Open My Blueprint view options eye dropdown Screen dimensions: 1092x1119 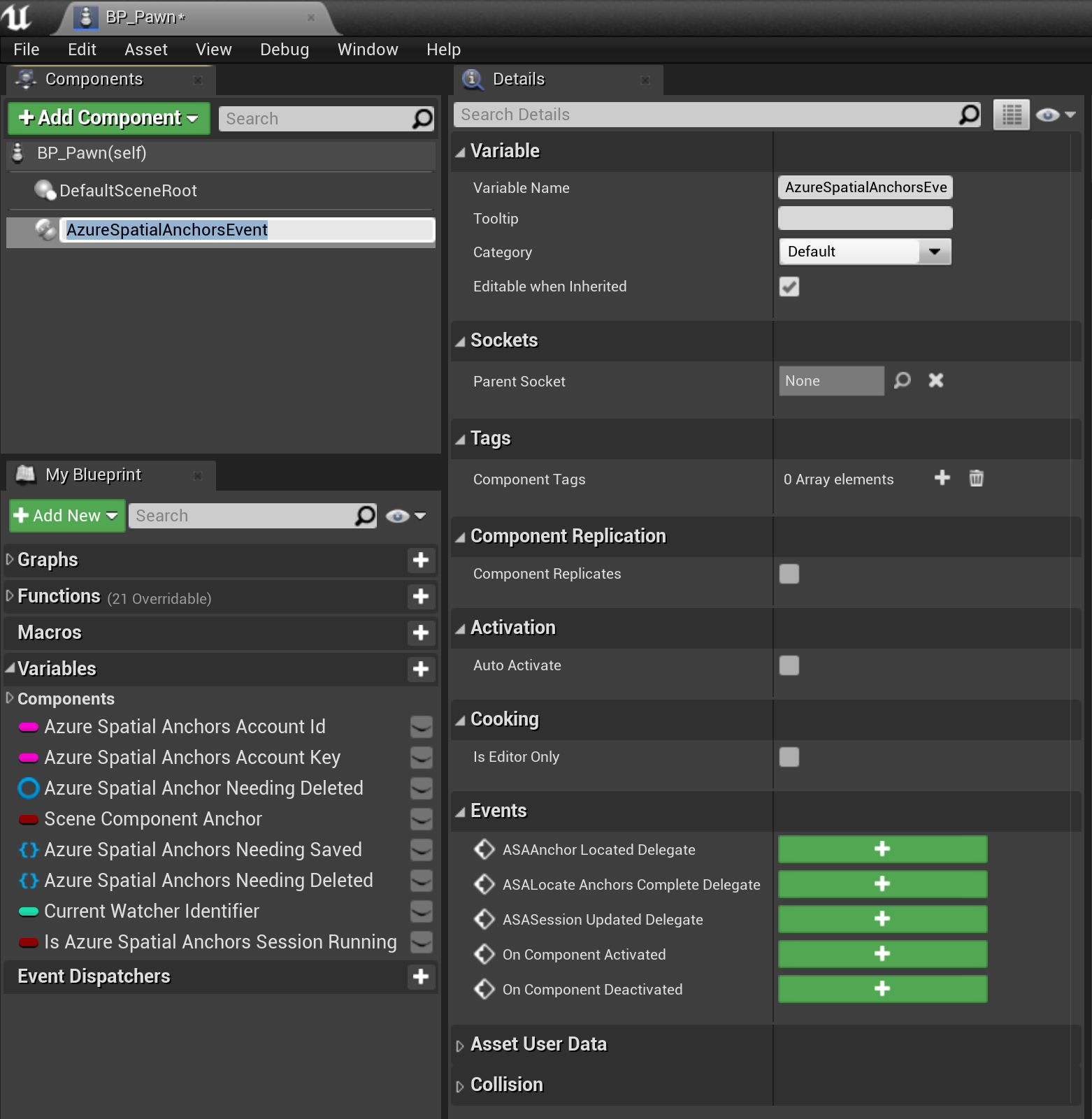click(x=406, y=516)
